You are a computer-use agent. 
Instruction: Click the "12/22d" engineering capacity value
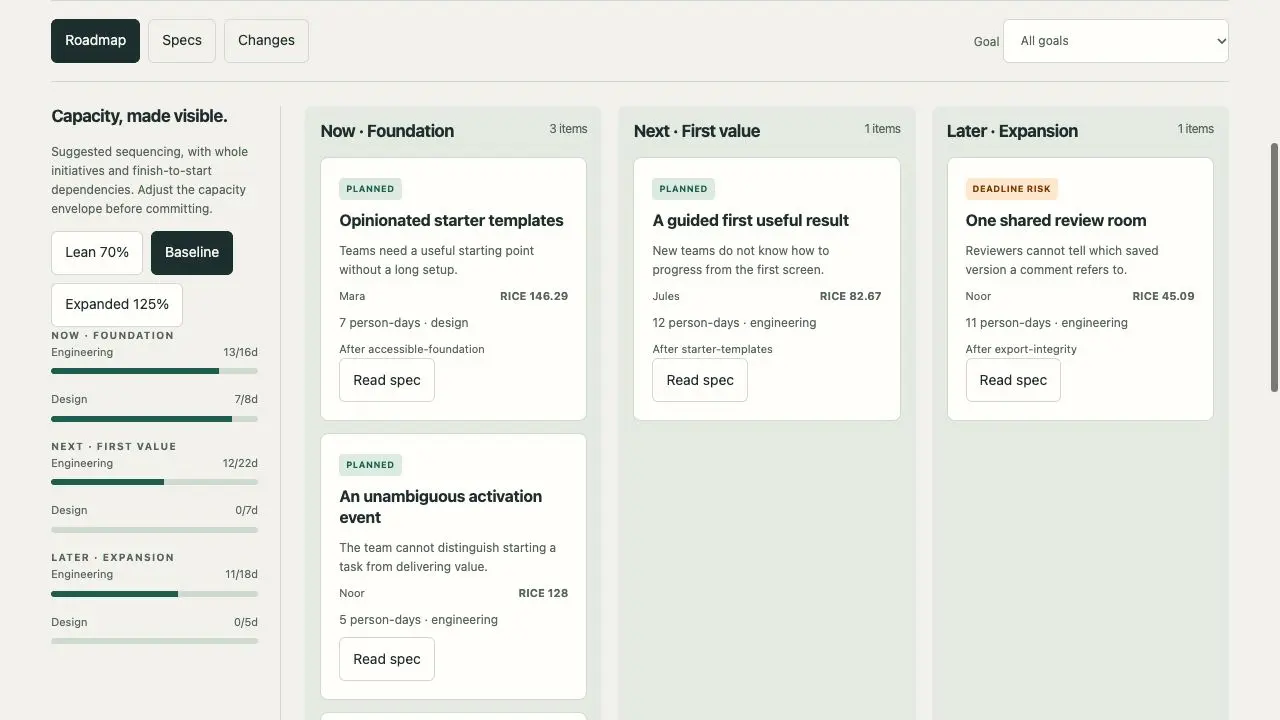pyautogui.click(x=240, y=464)
